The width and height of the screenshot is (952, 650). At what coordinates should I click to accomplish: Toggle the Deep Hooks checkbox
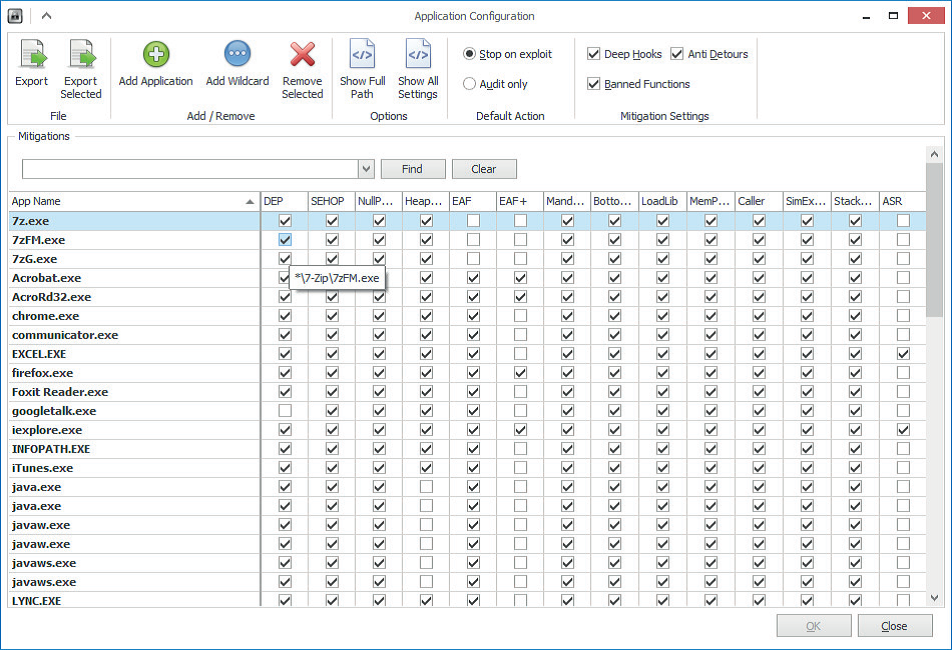click(594, 54)
